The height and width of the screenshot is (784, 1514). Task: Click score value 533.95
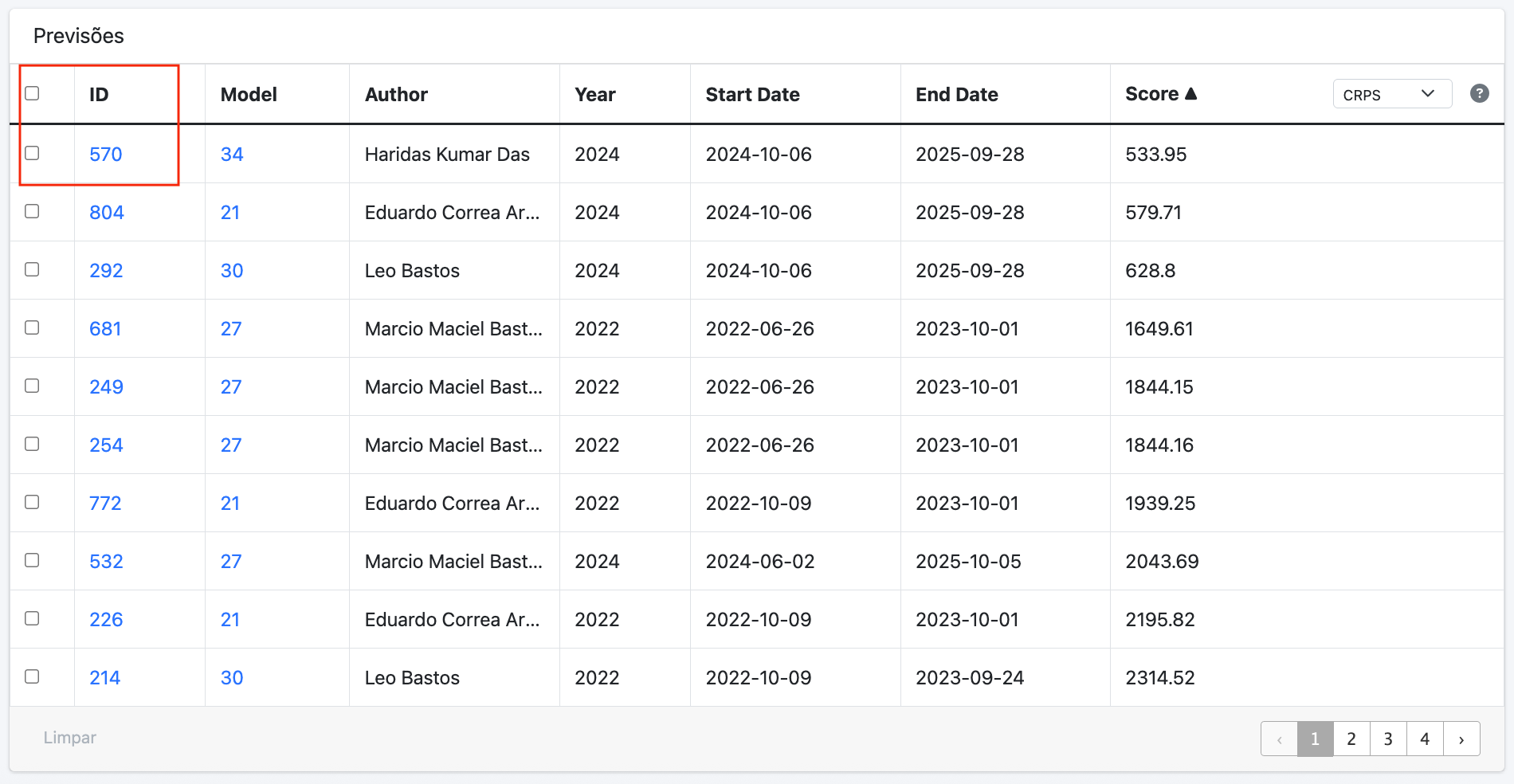[x=1156, y=155]
